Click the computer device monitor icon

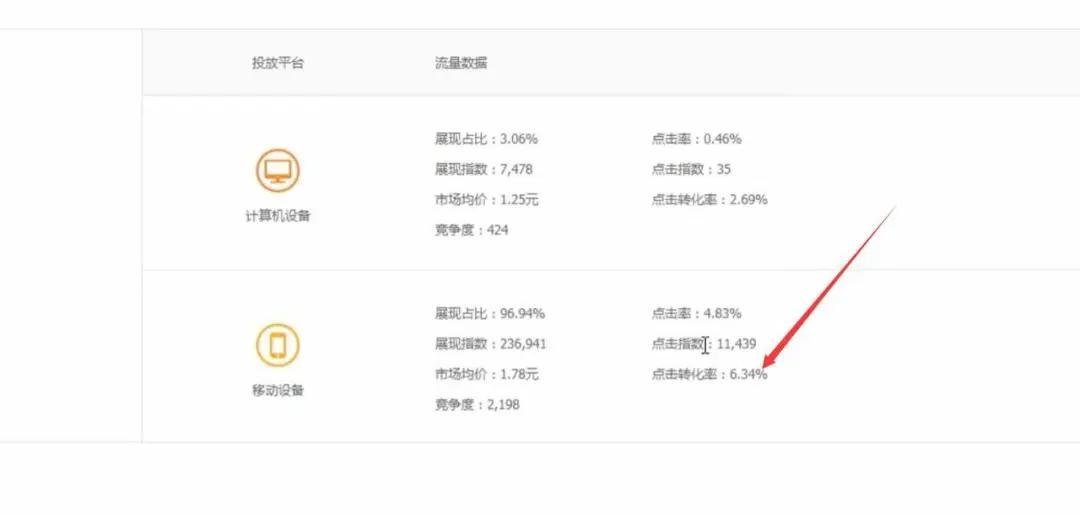pyautogui.click(x=277, y=171)
